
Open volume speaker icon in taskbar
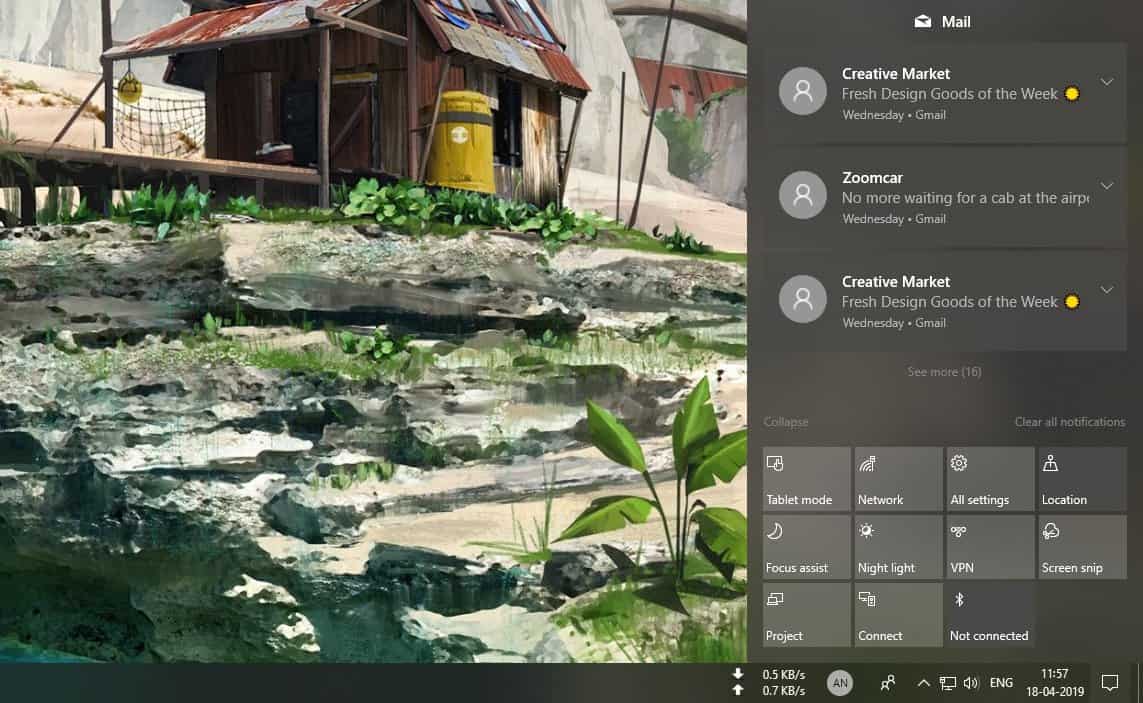point(971,683)
